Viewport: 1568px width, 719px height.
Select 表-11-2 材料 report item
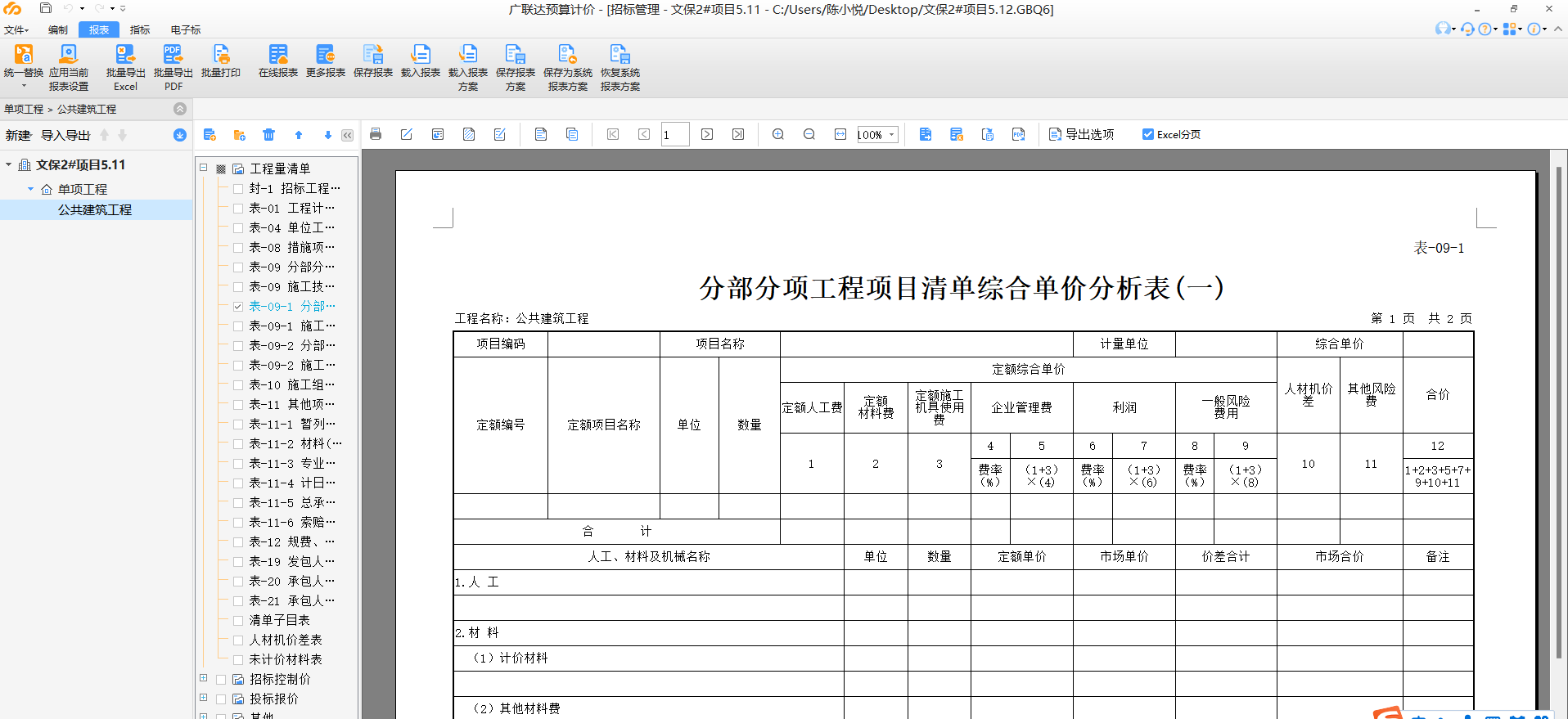point(295,443)
